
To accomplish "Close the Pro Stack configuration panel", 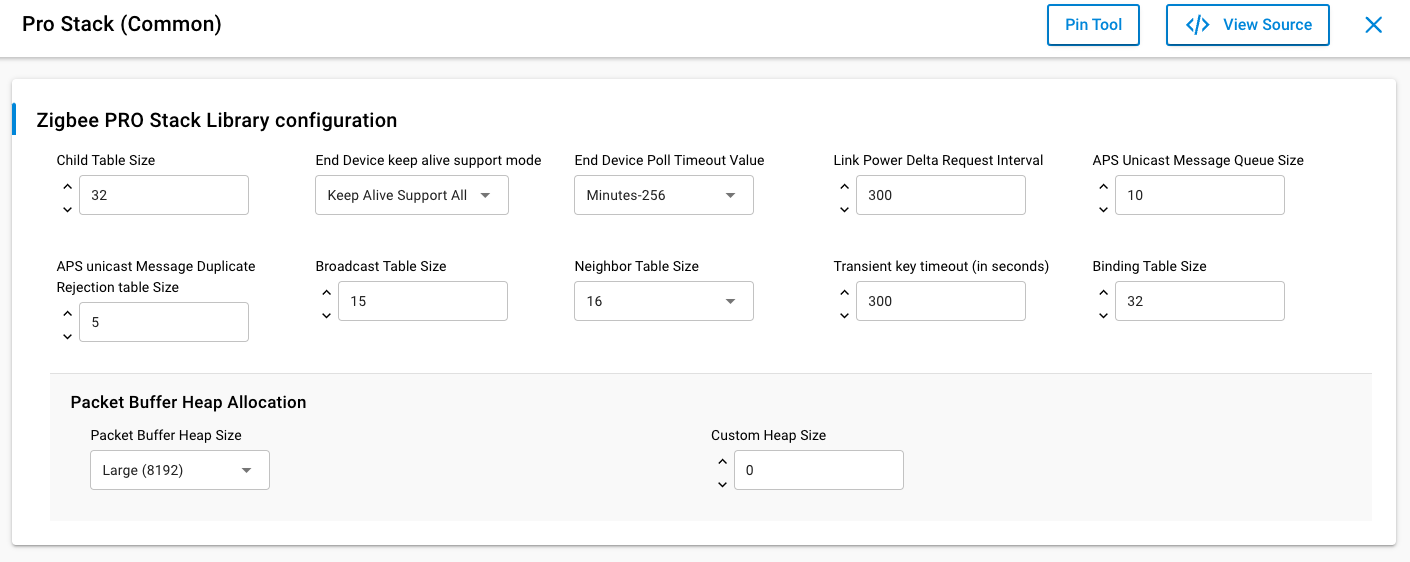I will 1373,25.
